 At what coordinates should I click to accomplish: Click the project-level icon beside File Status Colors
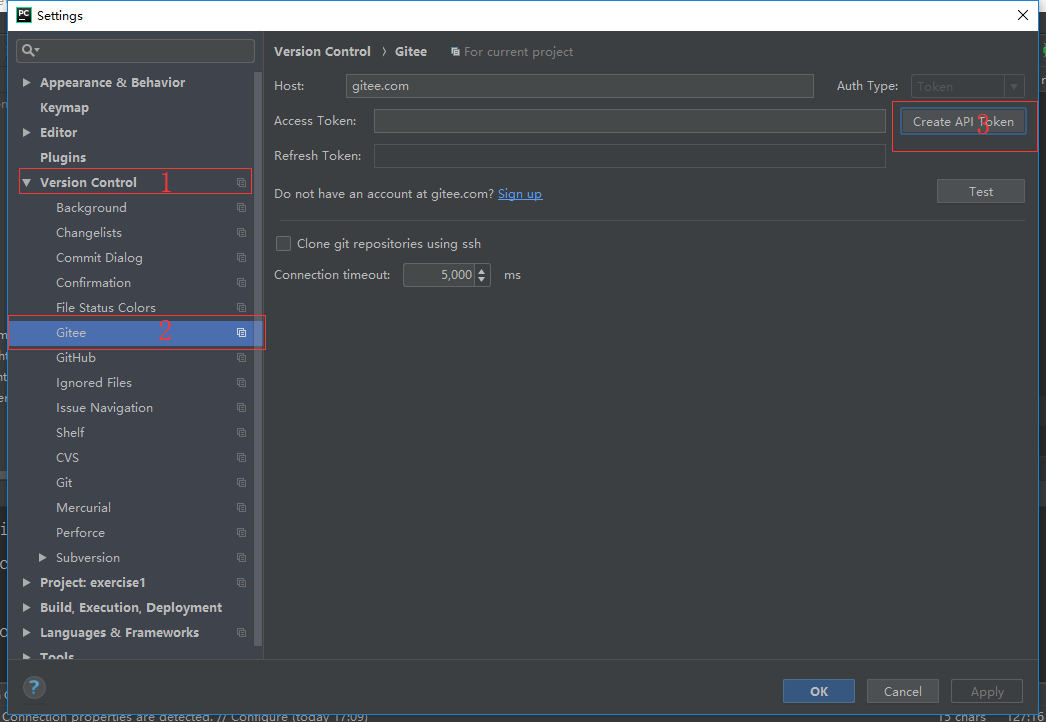(x=241, y=308)
